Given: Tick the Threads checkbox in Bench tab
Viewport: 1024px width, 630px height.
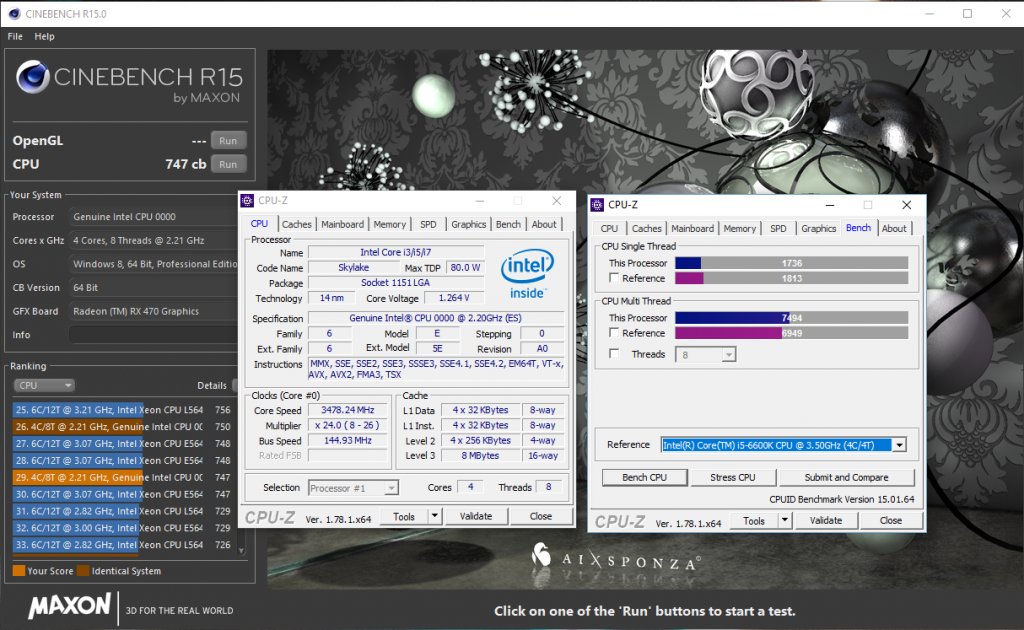Looking at the screenshot, I should coord(614,354).
